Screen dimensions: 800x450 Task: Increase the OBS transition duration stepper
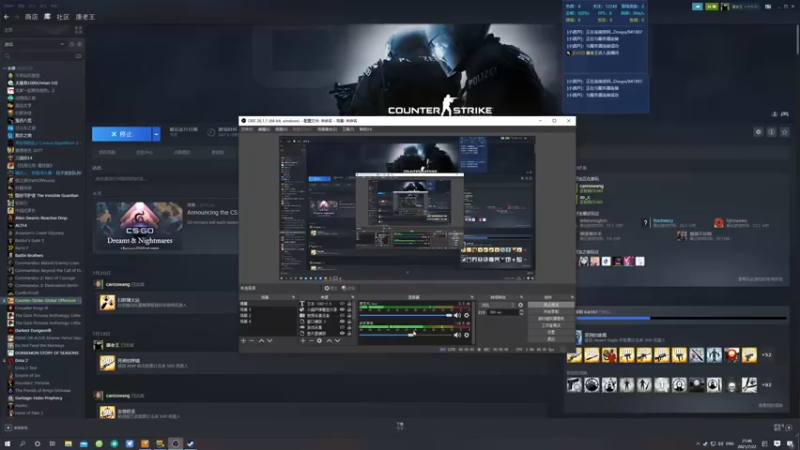pos(521,311)
